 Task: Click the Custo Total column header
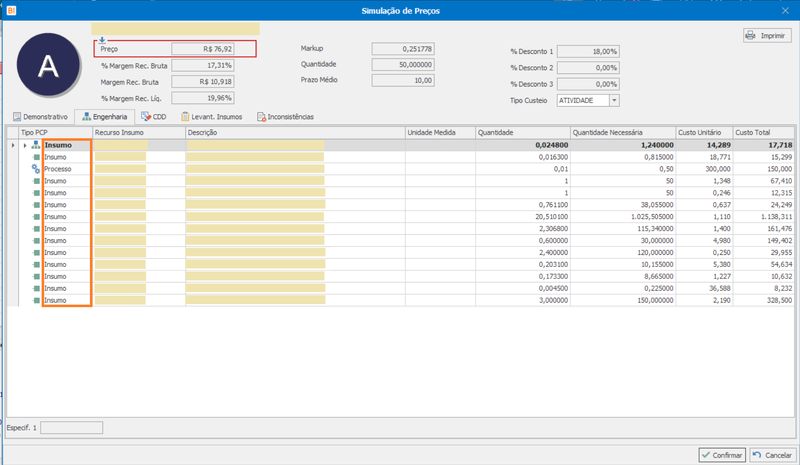coord(764,132)
